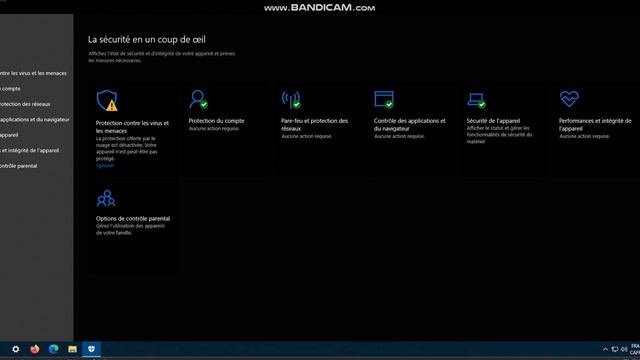Viewport: 640px width, 360px height.
Task: Open 'Performances et intégrité de l'appareil' tile title
Action: [595, 124]
